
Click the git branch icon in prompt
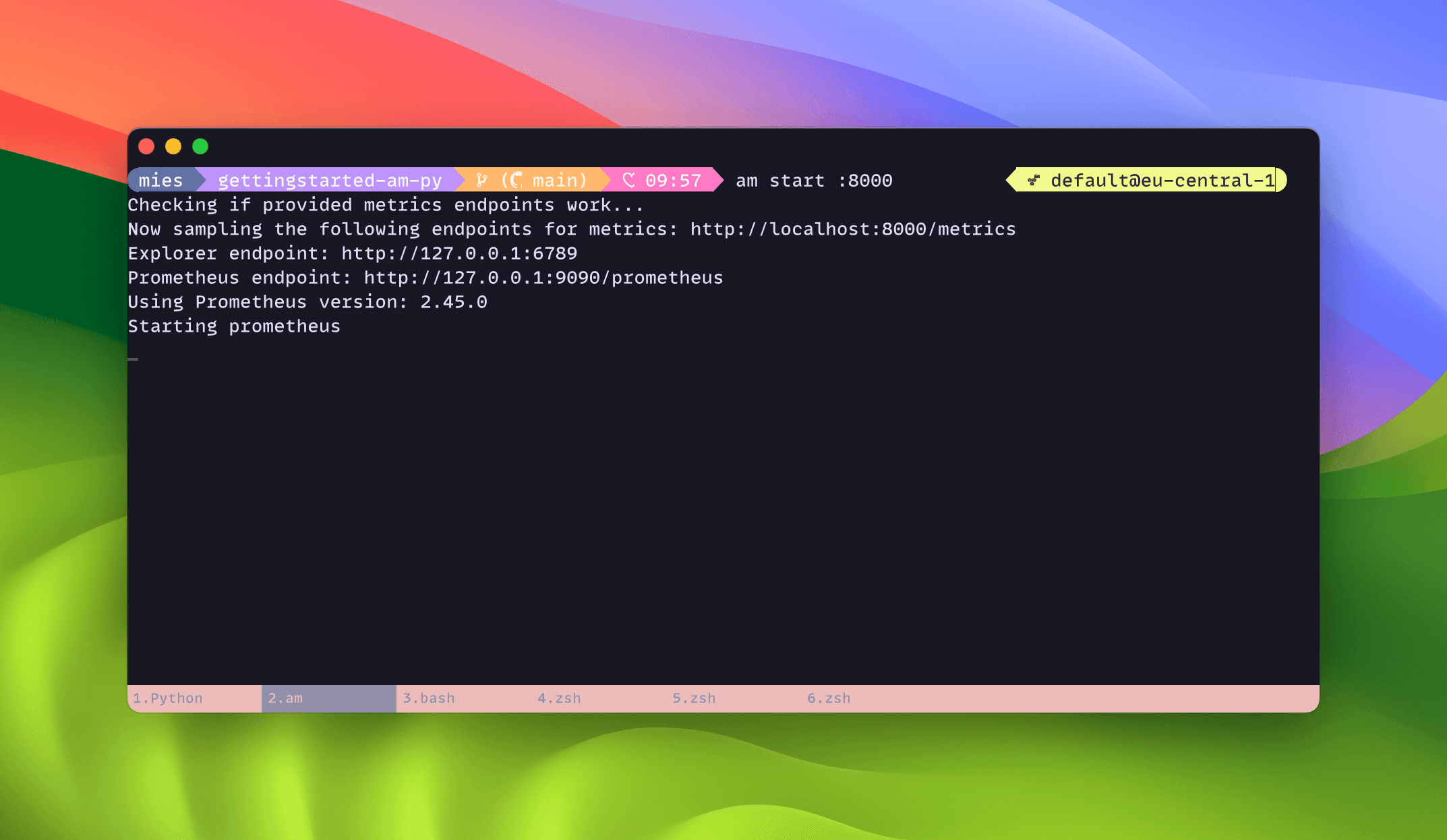pos(481,180)
